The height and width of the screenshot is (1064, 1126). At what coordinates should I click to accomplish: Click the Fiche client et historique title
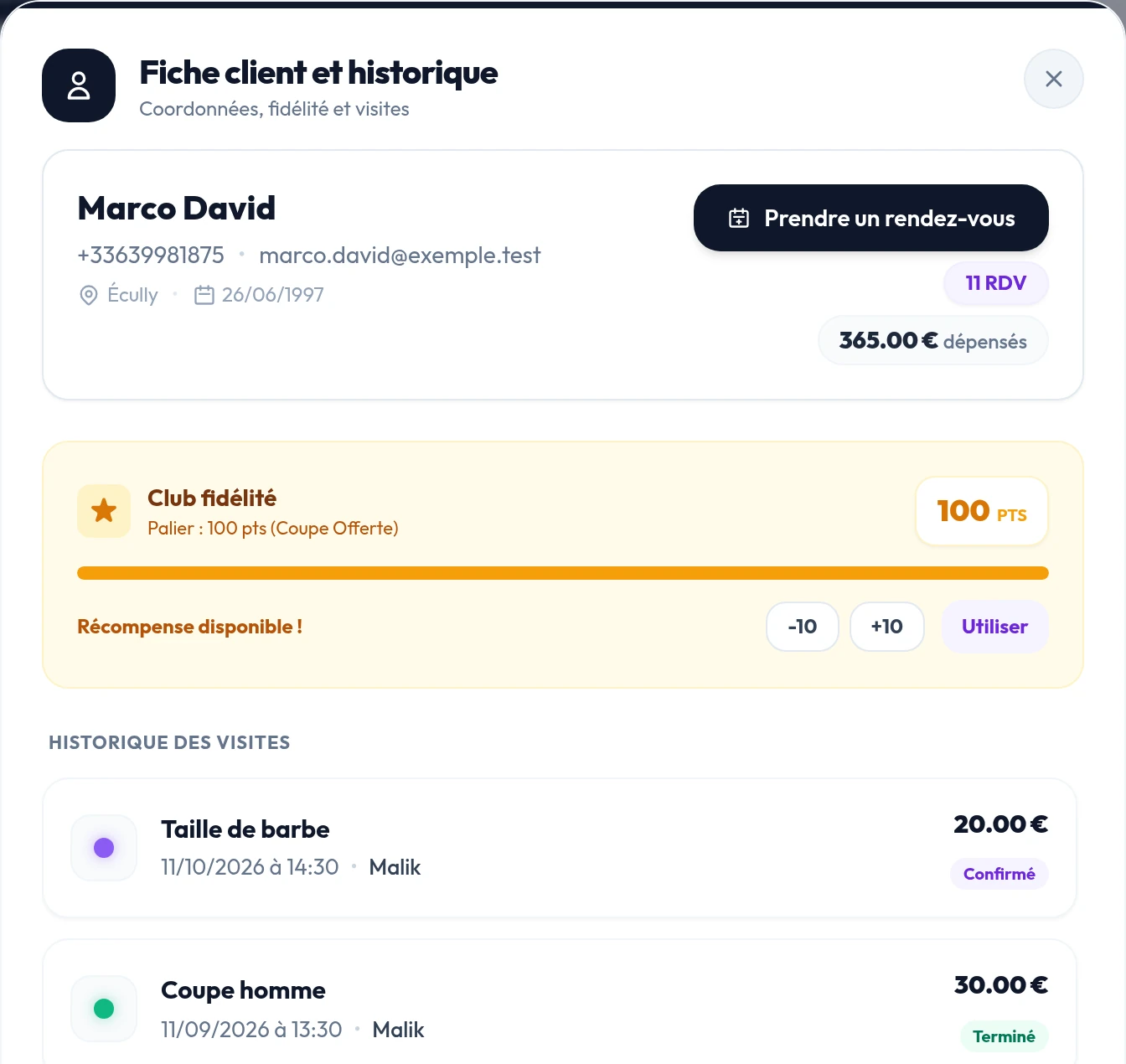click(318, 73)
